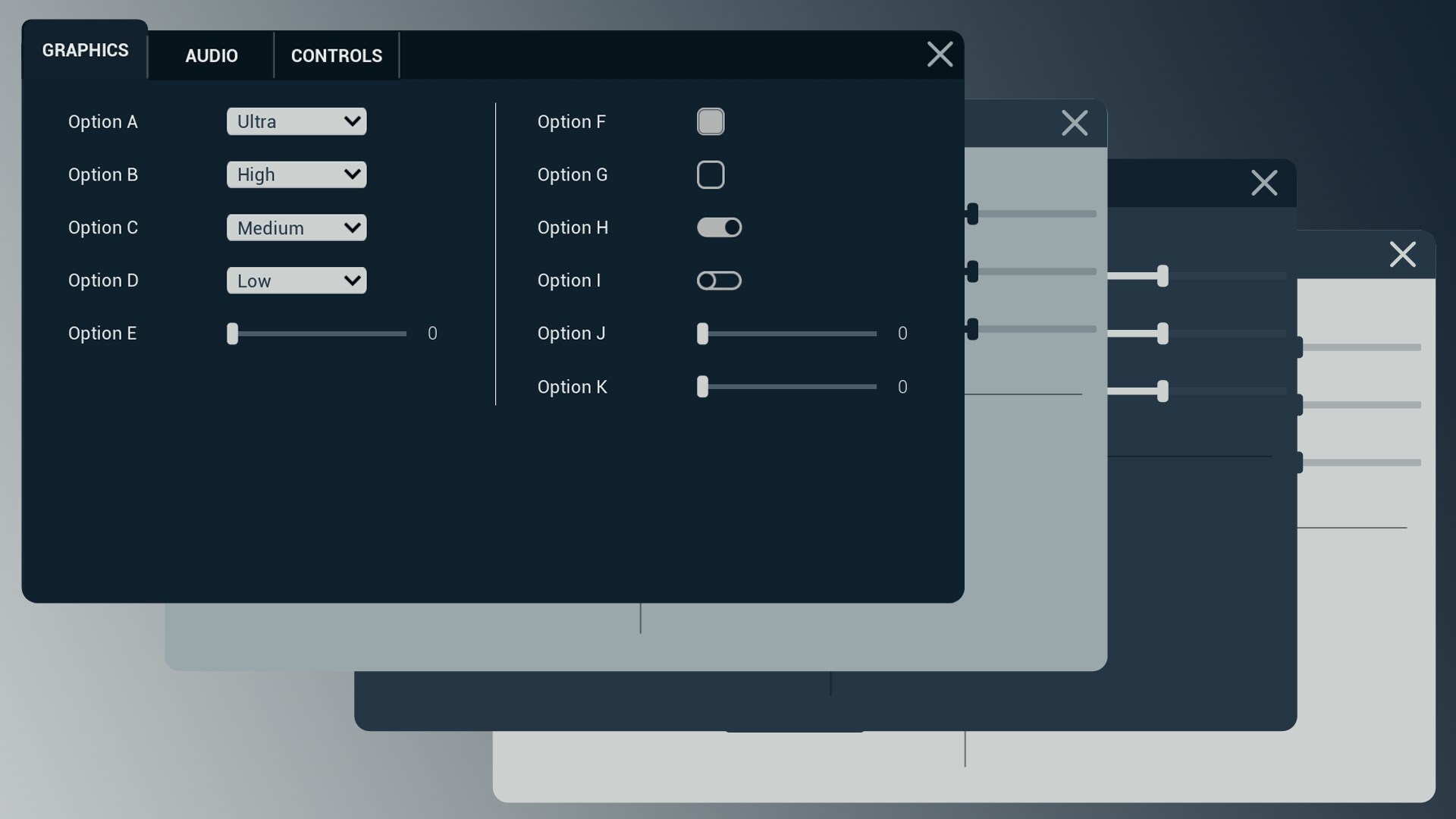Click the Option J slider track
The image size is (1456, 819).
(792, 334)
